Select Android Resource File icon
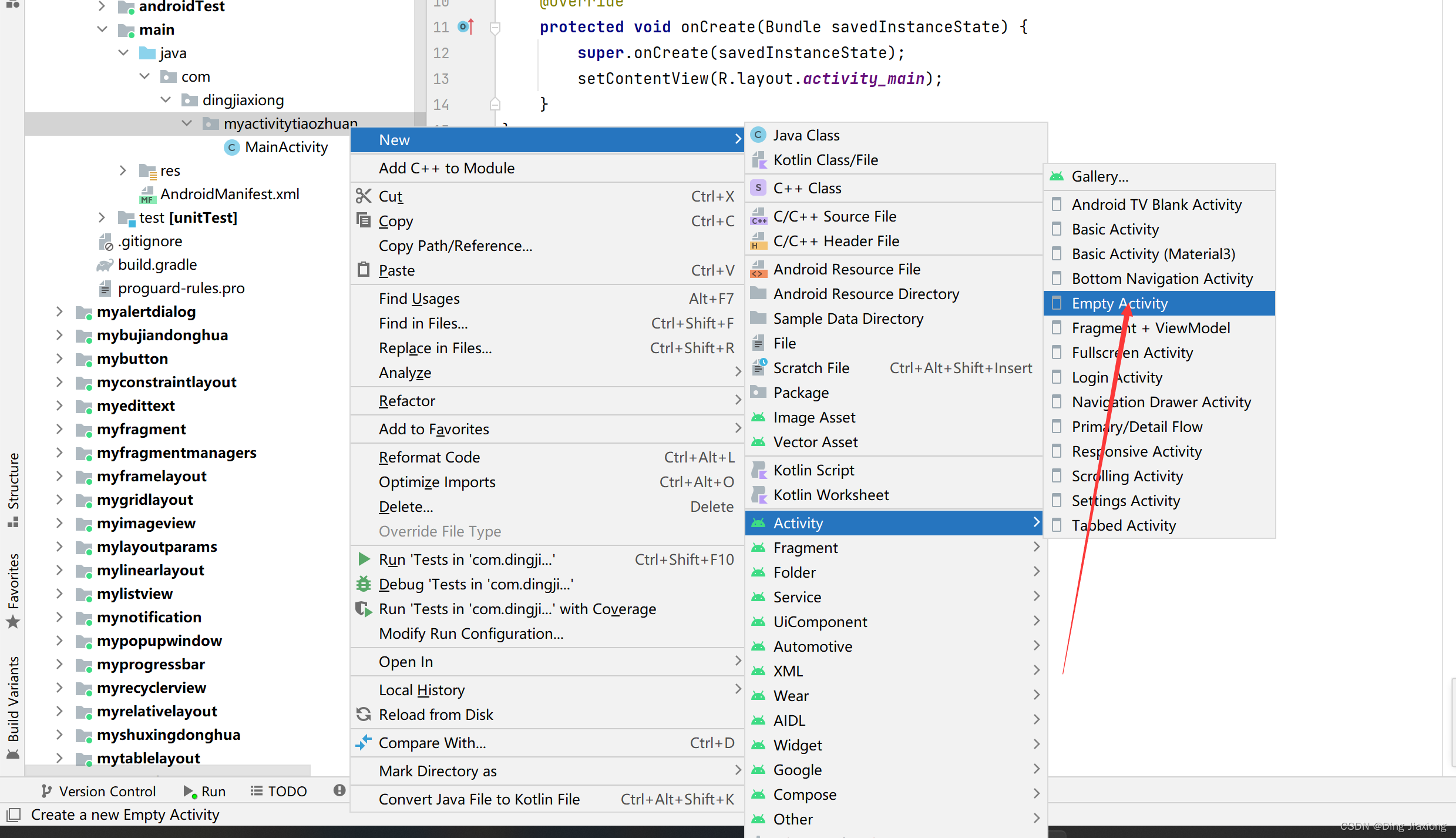 pos(758,269)
